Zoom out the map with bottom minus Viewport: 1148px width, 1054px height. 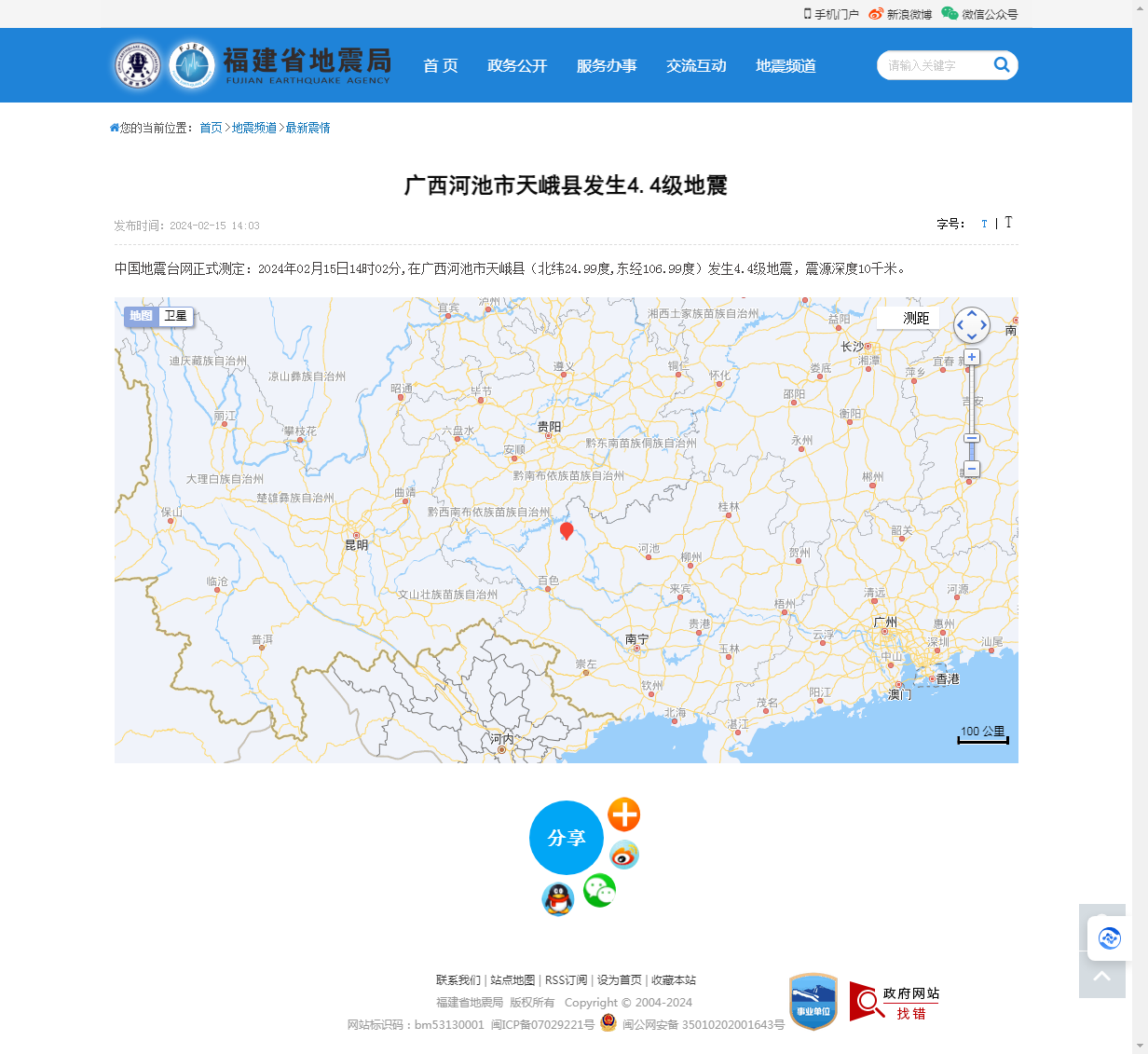tap(972, 469)
